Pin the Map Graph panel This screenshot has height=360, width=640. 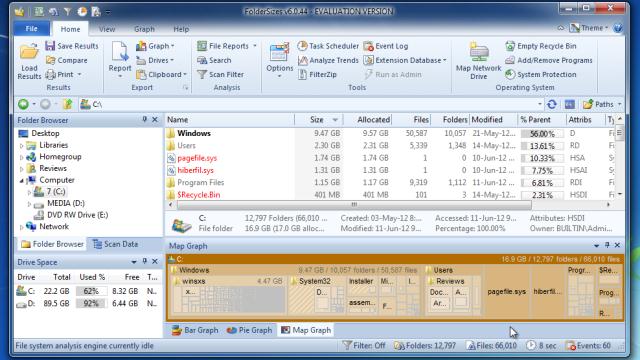(x=607, y=245)
